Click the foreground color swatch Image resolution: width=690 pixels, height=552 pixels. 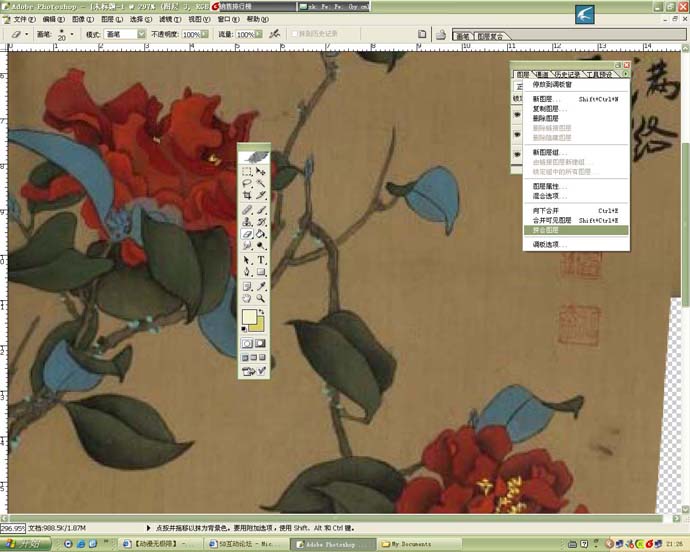pos(249,316)
